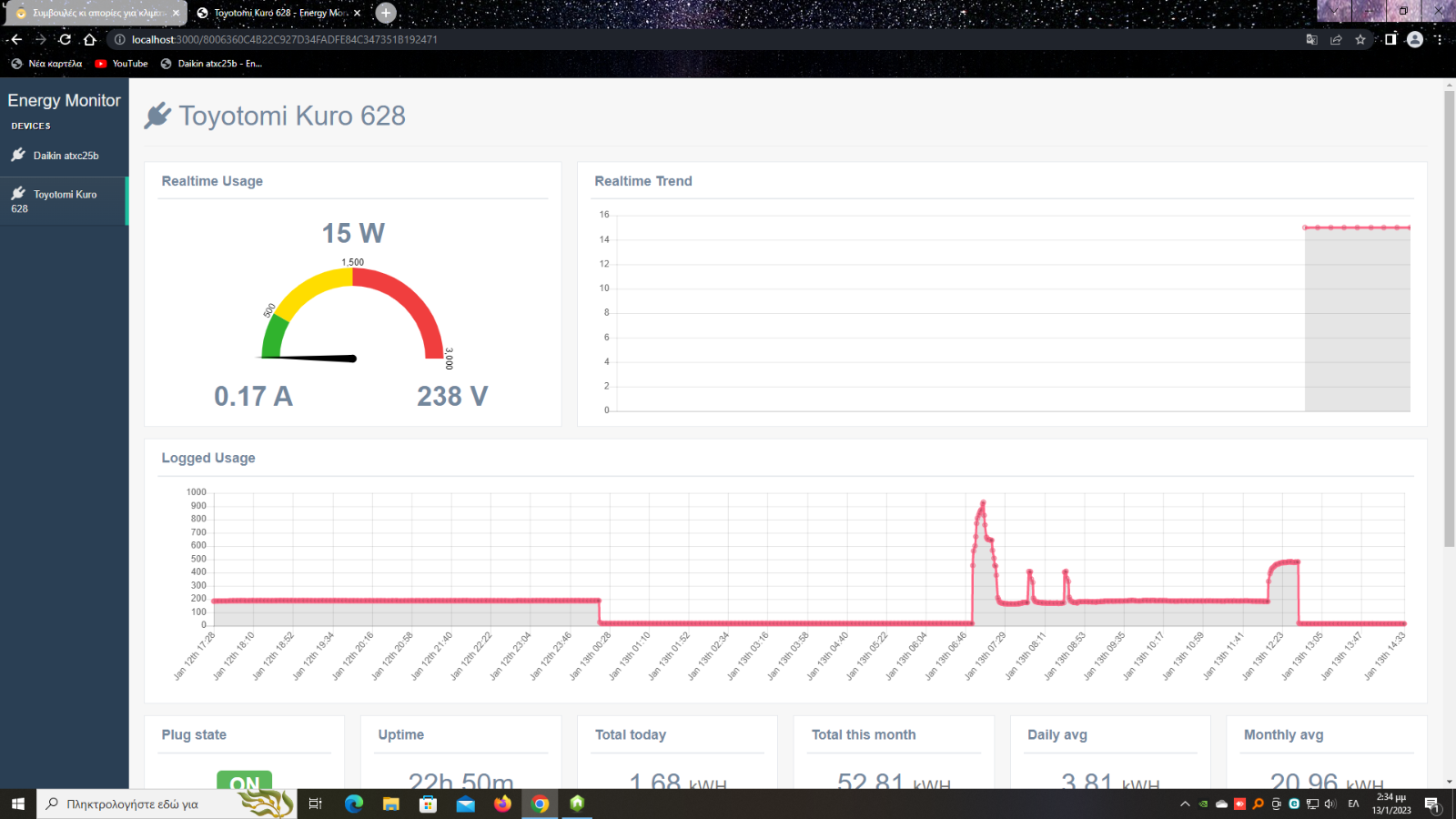The height and width of the screenshot is (819, 1456).
Task: Select the Toyotomi Kuro 628 browser tab
Action: (x=278, y=13)
